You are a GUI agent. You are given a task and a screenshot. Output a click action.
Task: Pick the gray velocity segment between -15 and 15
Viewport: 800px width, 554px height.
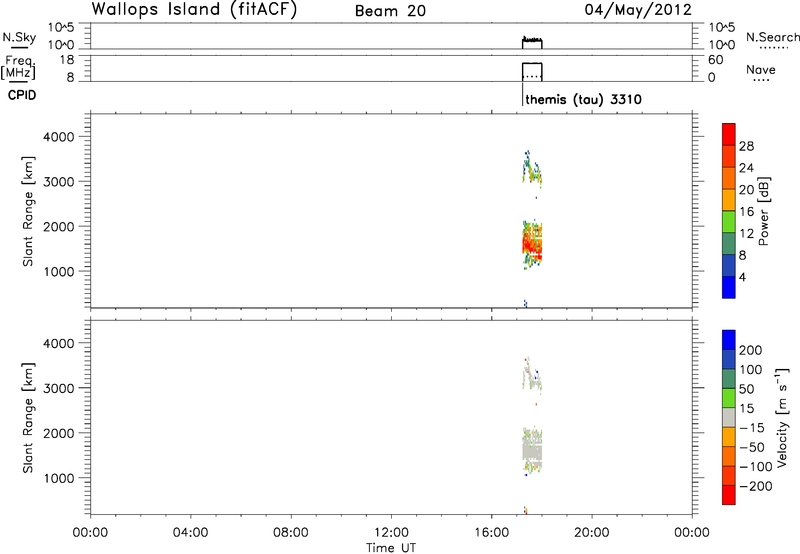pyautogui.click(x=729, y=417)
